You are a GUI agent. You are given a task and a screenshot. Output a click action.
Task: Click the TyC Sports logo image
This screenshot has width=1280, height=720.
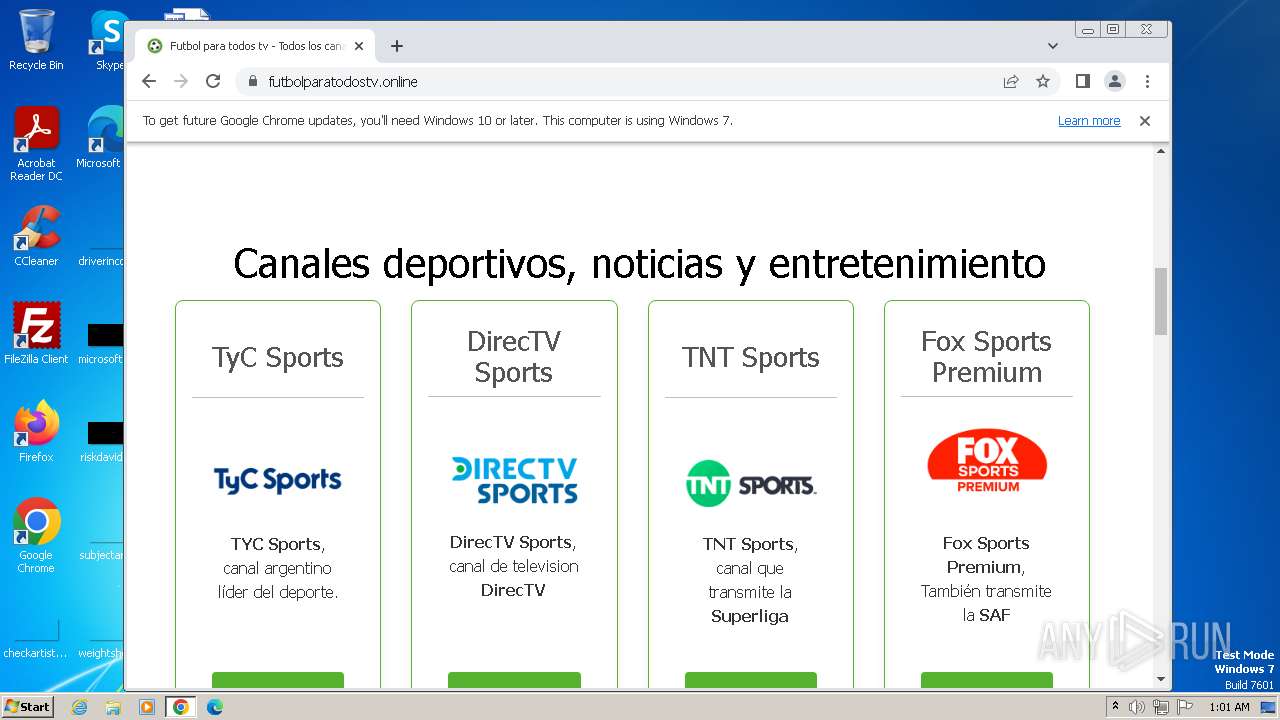click(278, 479)
